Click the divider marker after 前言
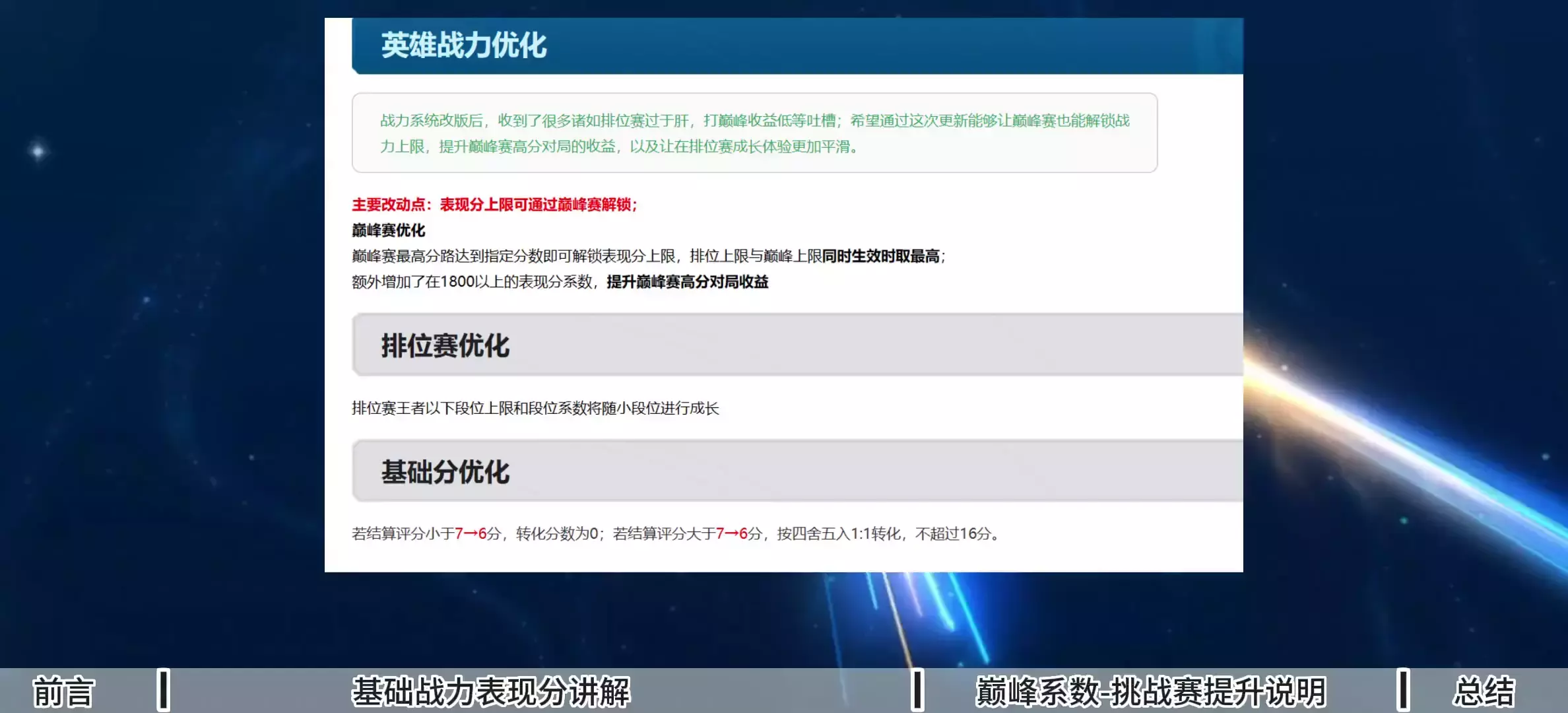This screenshot has width=1568, height=713. (x=164, y=691)
